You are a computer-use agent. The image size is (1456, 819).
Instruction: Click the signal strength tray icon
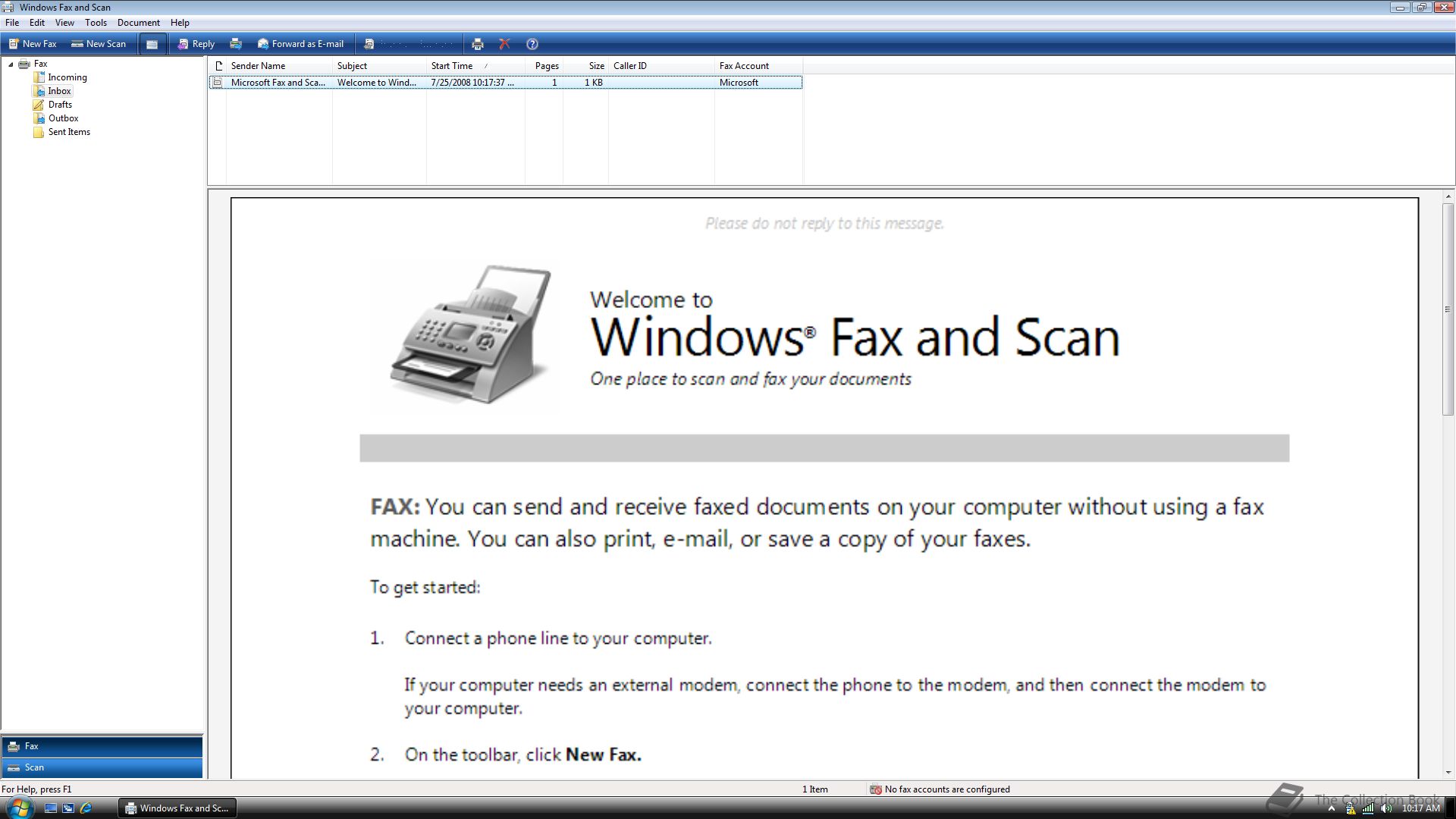point(1368,808)
